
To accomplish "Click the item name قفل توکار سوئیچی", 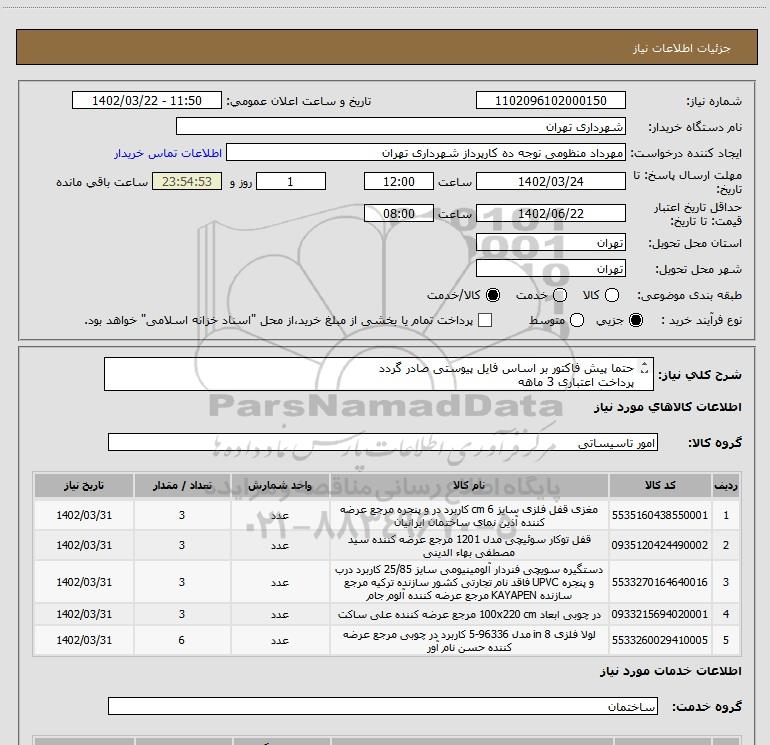I will pyautogui.click(x=469, y=546).
